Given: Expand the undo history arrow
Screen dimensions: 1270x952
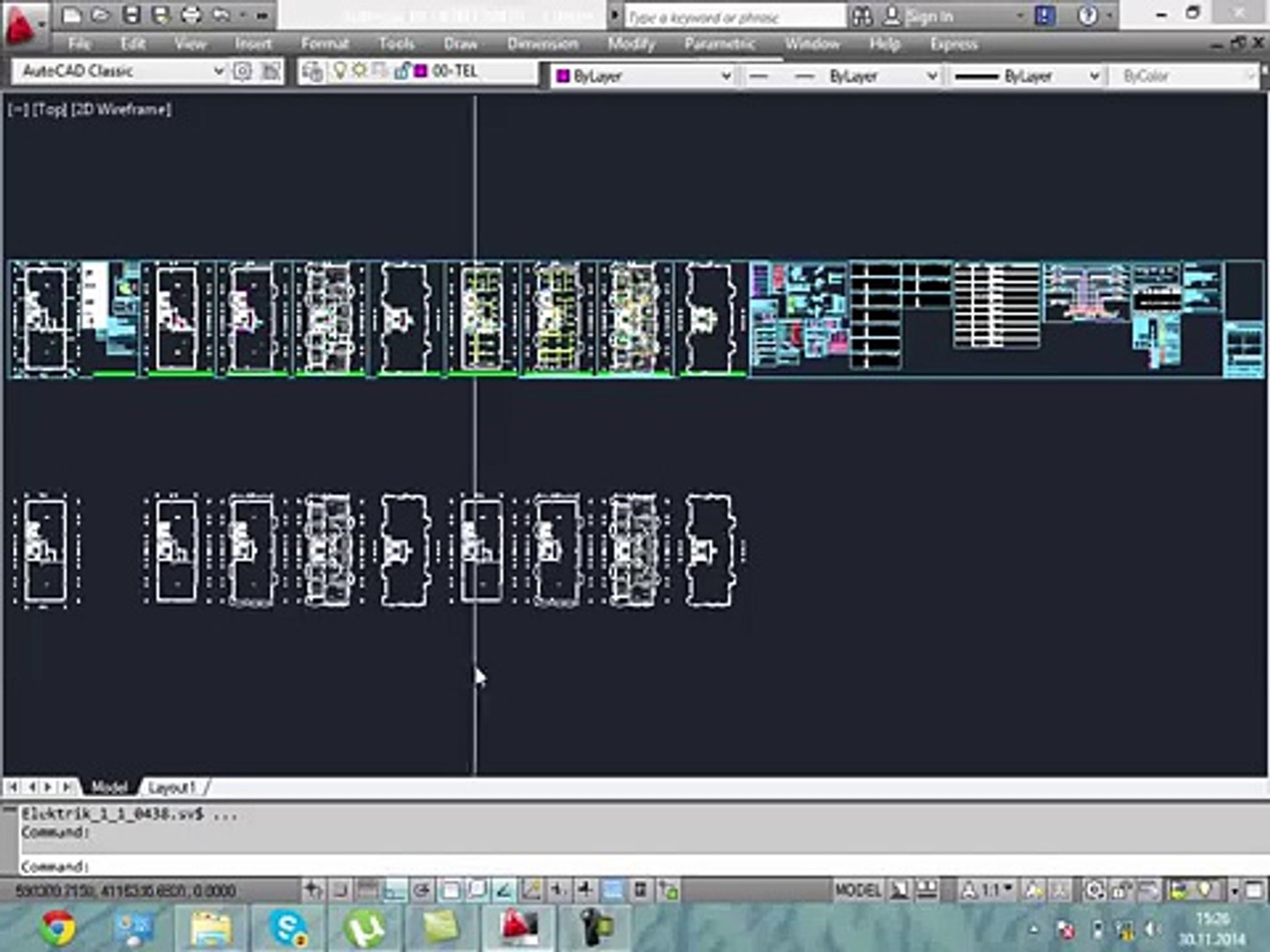Looking at the screenshot, I should click(241, 15).
